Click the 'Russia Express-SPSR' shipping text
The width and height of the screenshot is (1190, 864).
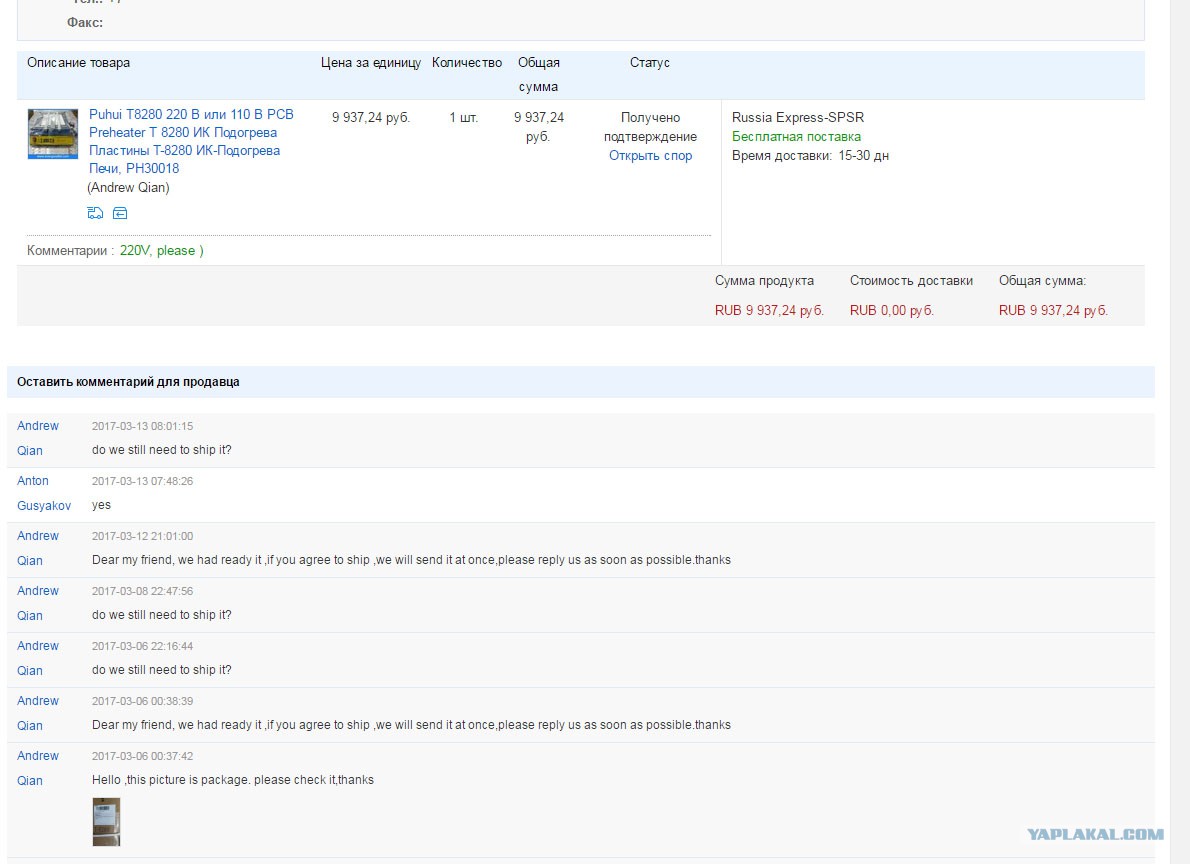point(798,118)
